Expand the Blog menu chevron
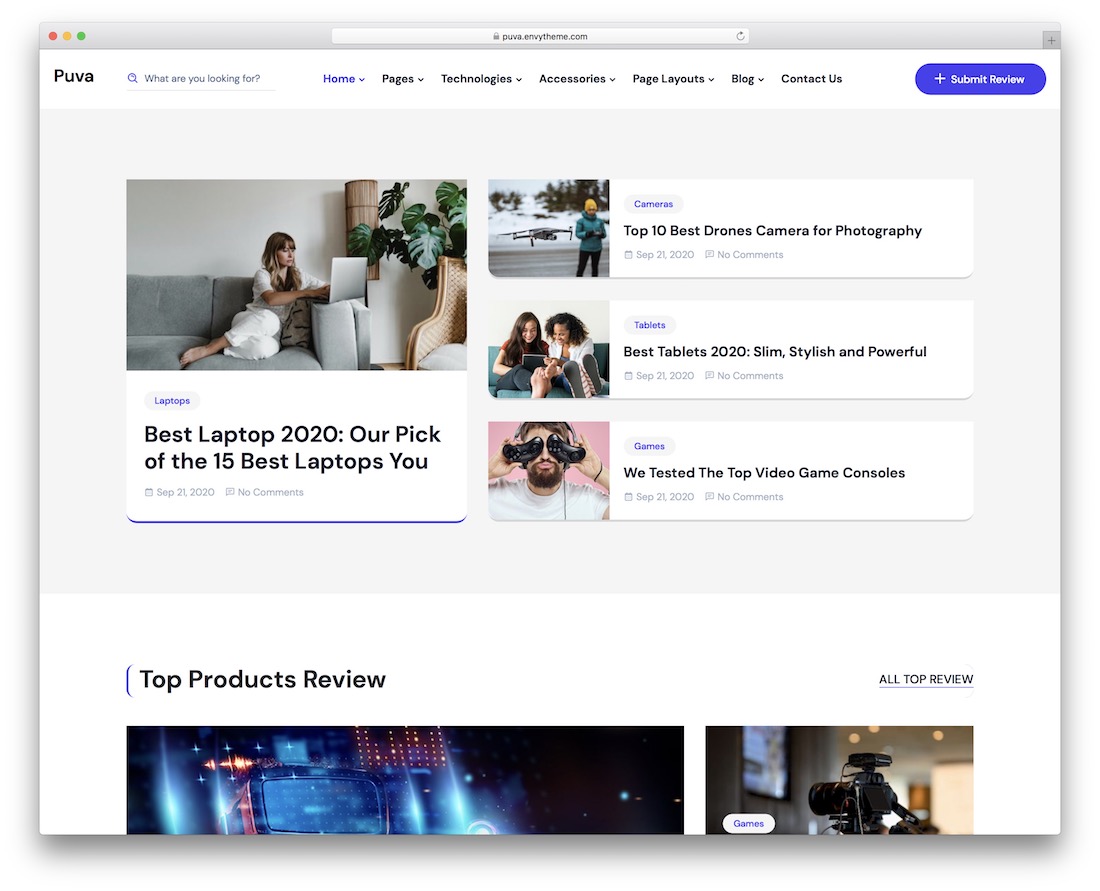Screen dimensions: 1100x891 pyautogui.click(x=761, y=80)
